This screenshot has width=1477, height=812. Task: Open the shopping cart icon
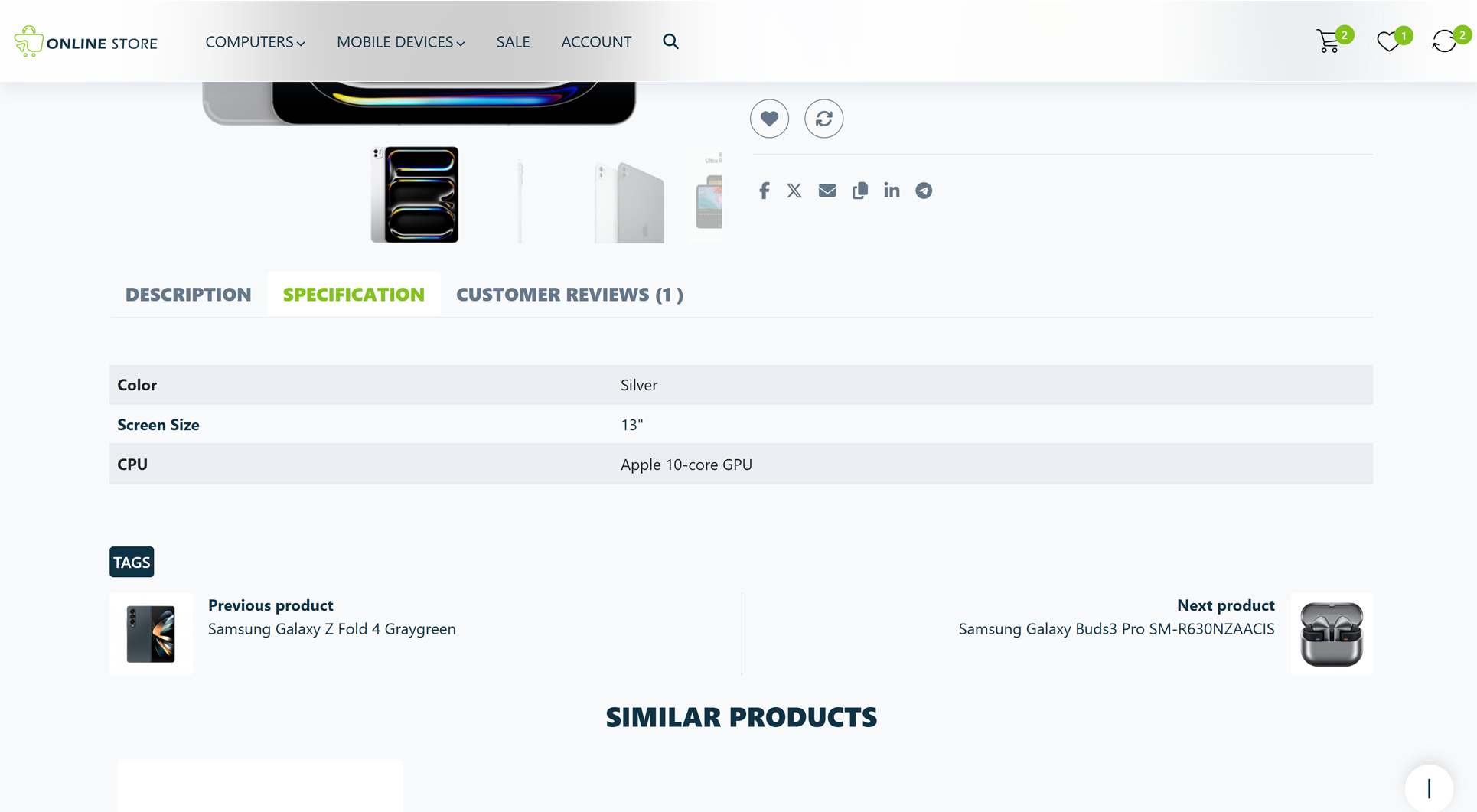point(1329,41)
